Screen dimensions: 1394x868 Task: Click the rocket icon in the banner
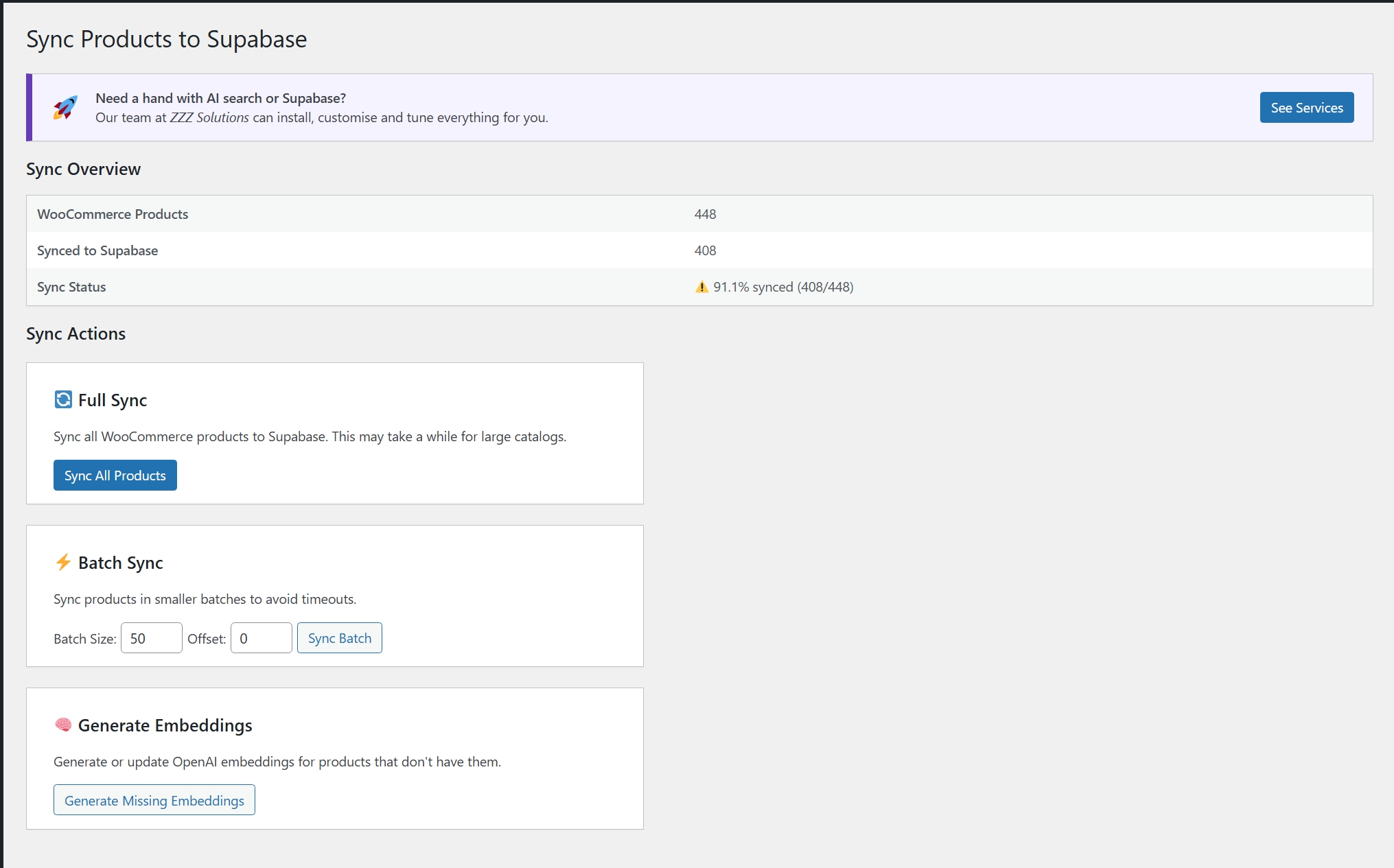(x=65, y=107)
